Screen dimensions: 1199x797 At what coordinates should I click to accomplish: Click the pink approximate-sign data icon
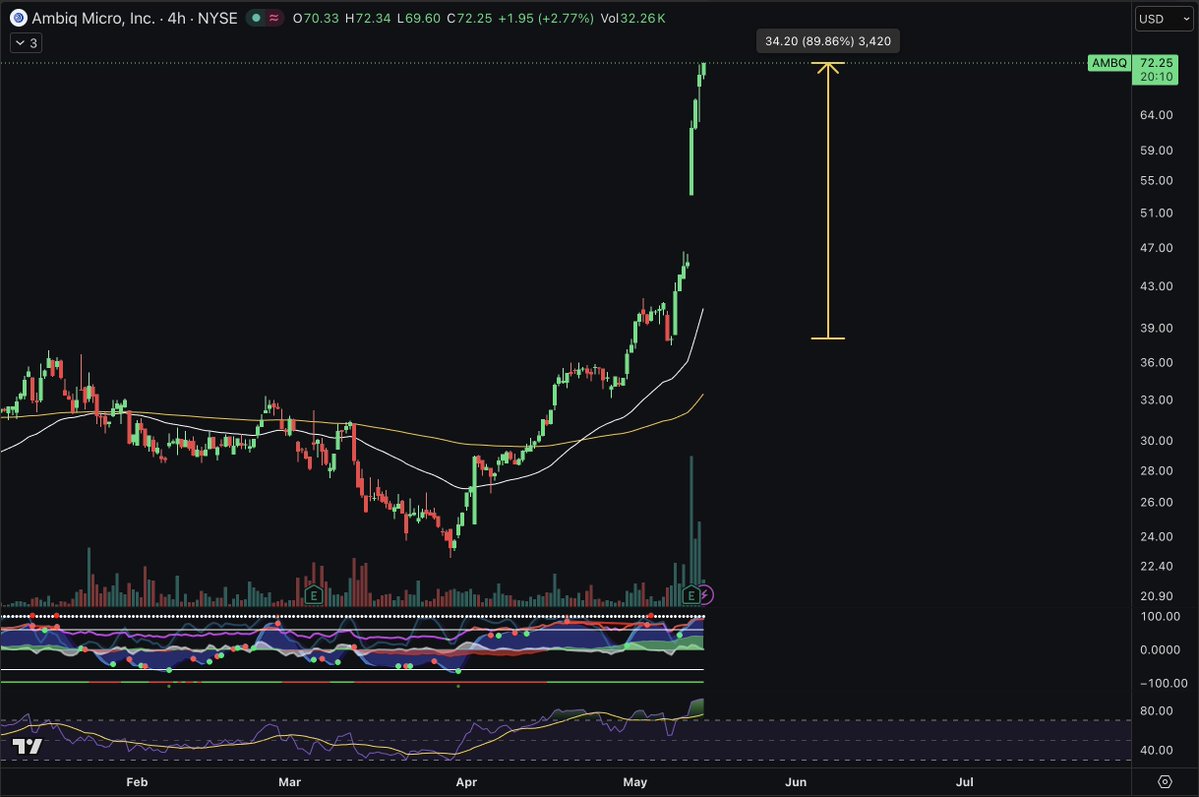pos(274,18)
